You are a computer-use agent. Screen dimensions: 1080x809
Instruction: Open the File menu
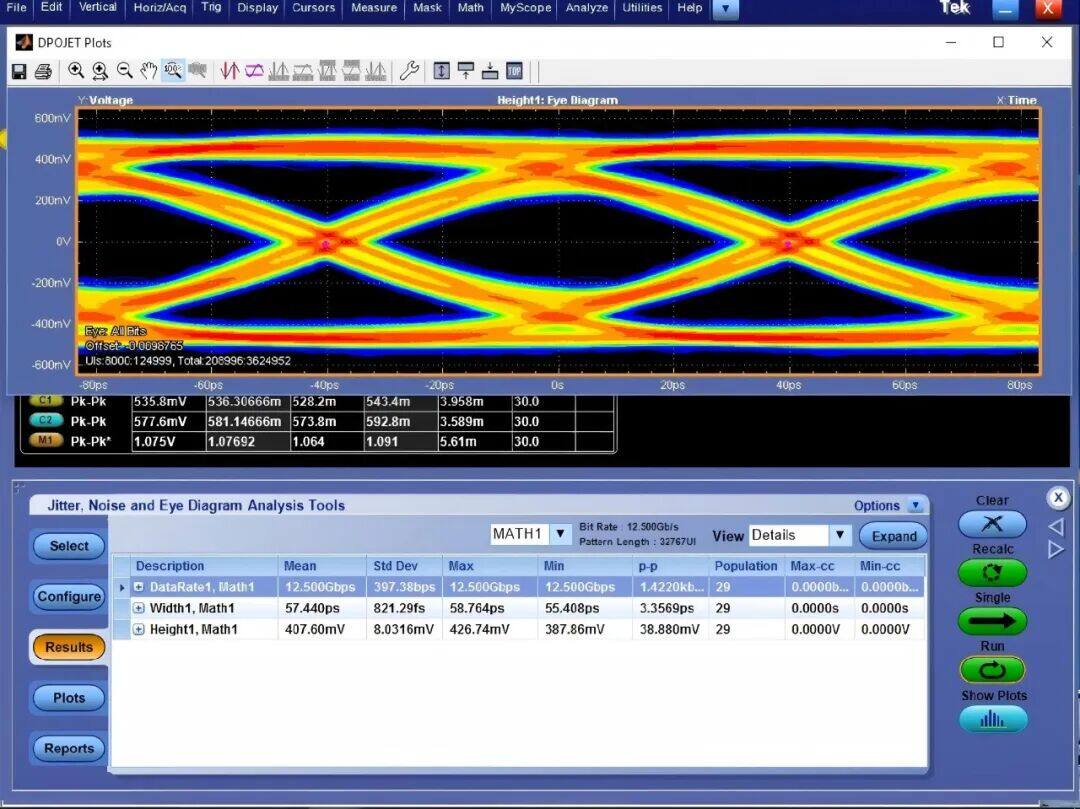[16, 8]
